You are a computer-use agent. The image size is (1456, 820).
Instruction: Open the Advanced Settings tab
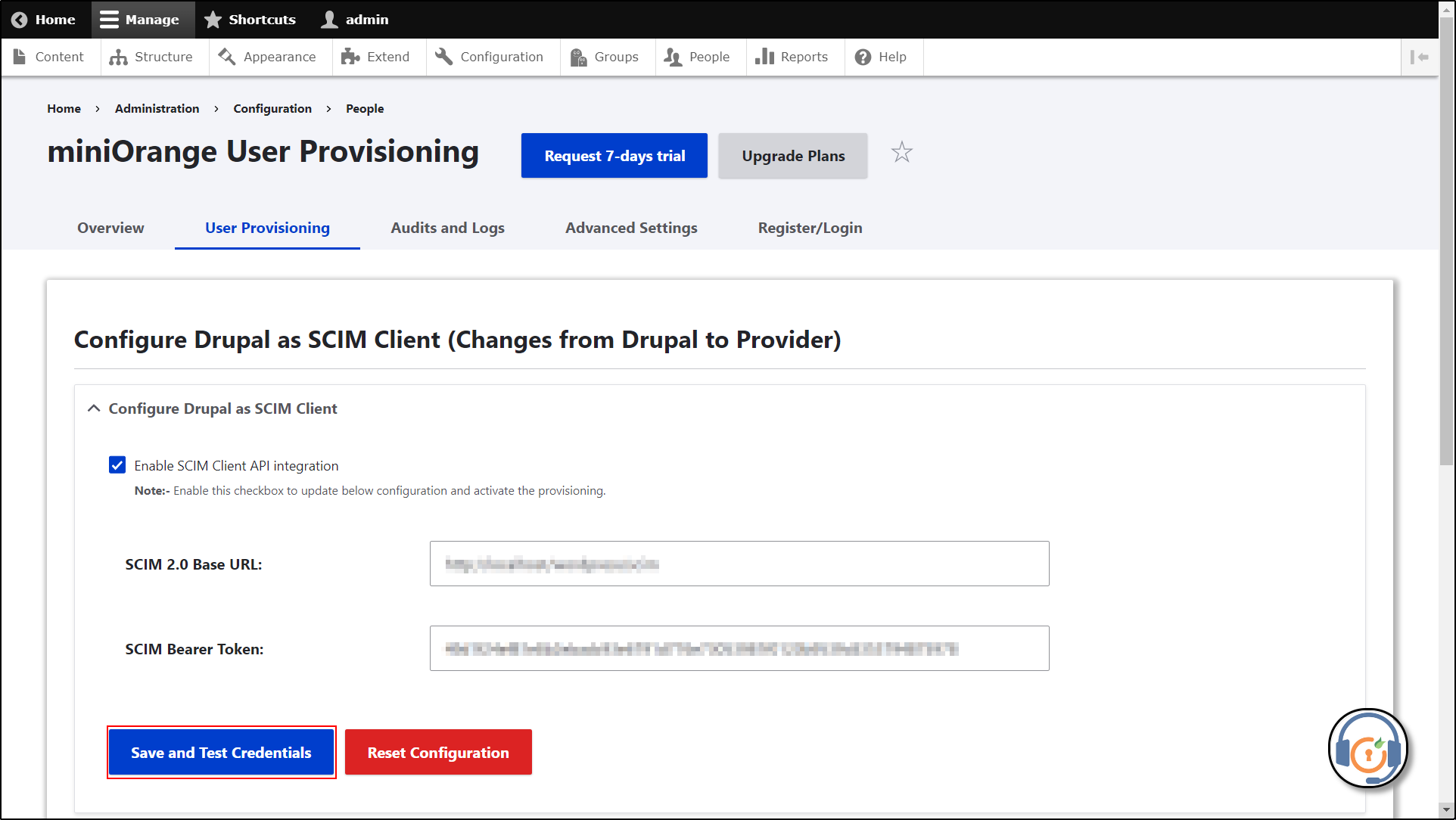tap(631, 228)
